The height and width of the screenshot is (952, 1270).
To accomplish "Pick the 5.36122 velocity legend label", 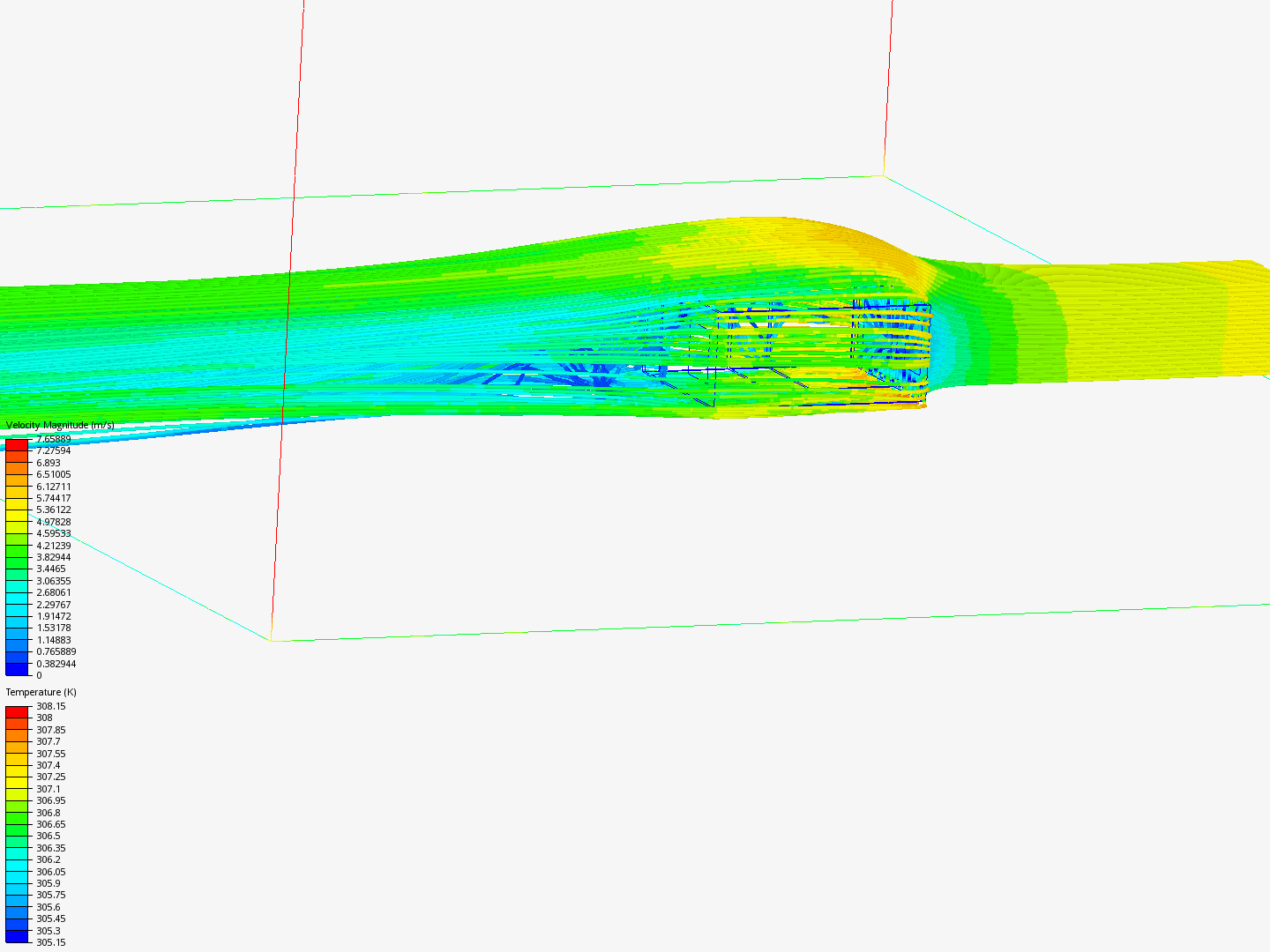I will [x=53, y=510].
